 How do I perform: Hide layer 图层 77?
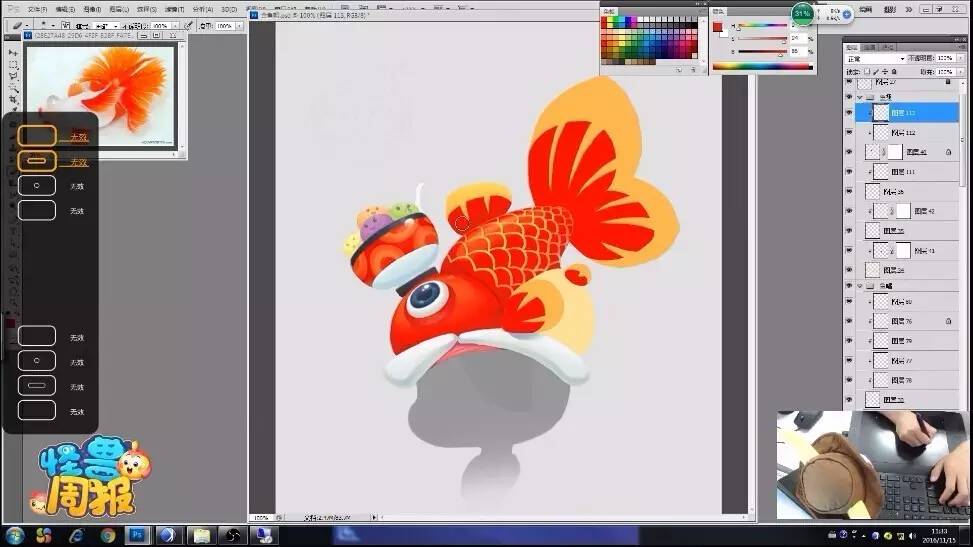point(850,361)
